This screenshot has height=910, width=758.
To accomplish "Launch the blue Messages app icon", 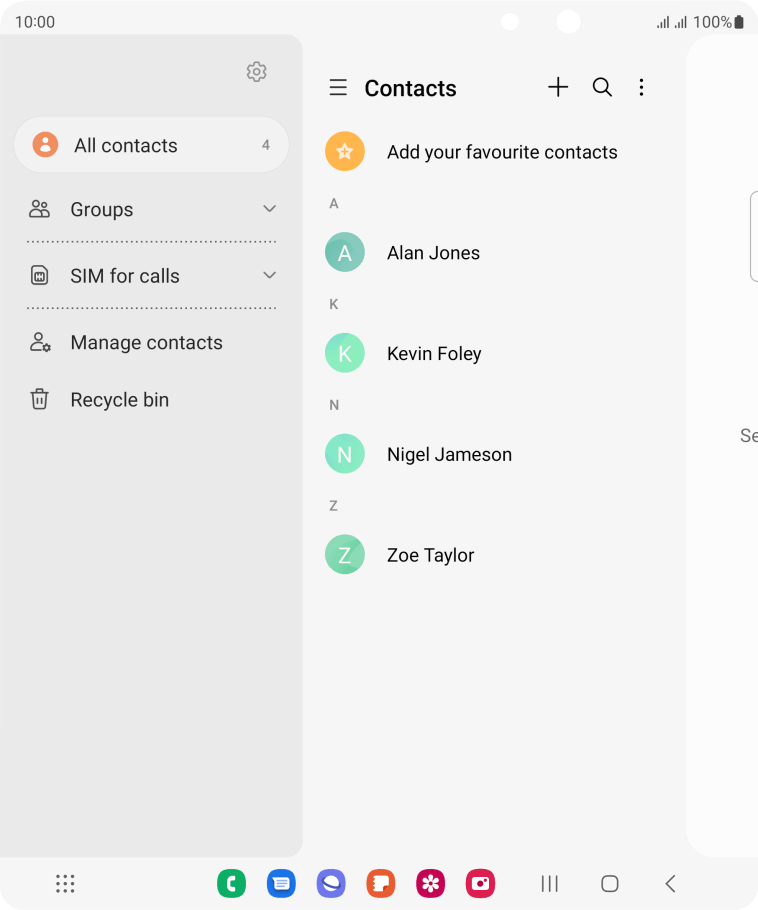I will tap(281, 883).
